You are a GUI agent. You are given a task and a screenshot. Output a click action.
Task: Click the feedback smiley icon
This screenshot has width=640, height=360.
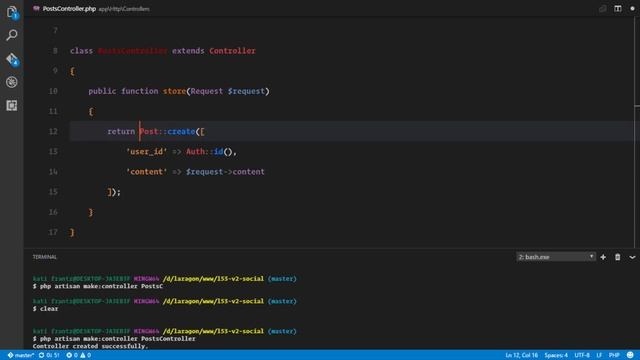[630, 355]
